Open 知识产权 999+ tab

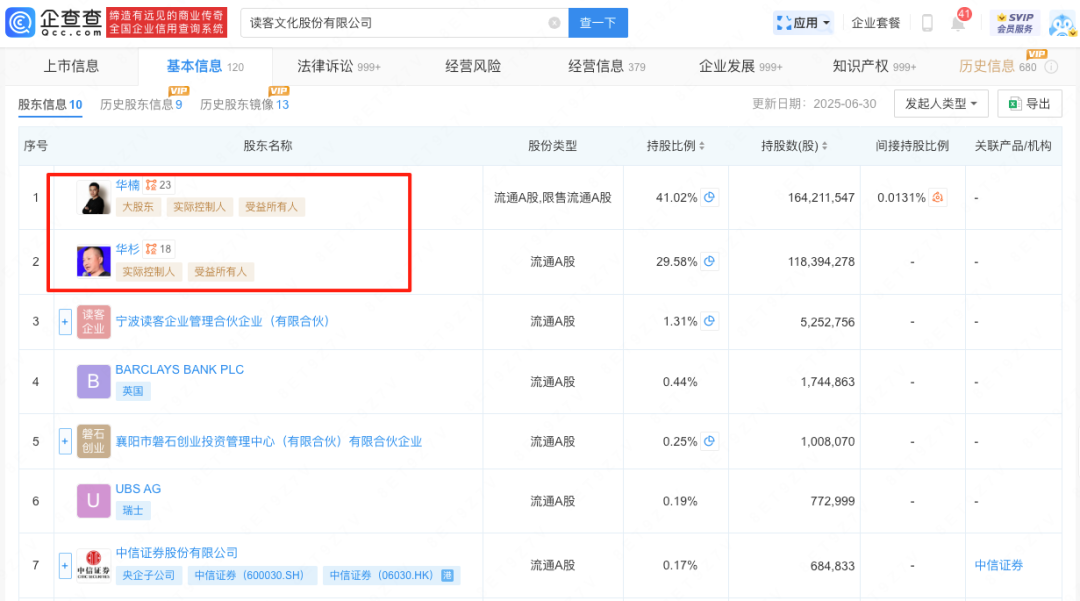(x=875, y=67)
